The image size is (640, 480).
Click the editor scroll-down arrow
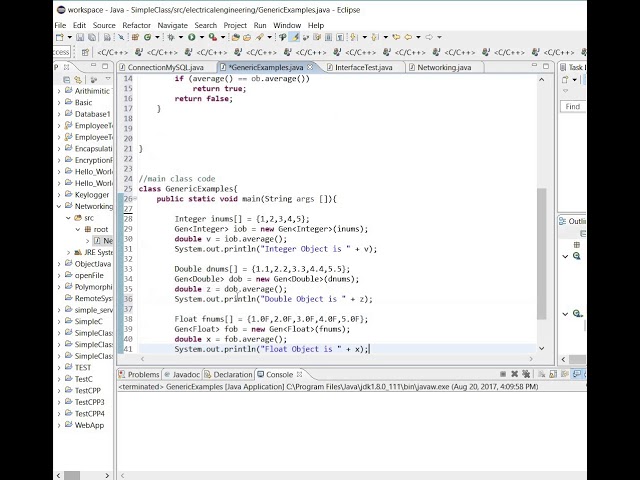542,349
